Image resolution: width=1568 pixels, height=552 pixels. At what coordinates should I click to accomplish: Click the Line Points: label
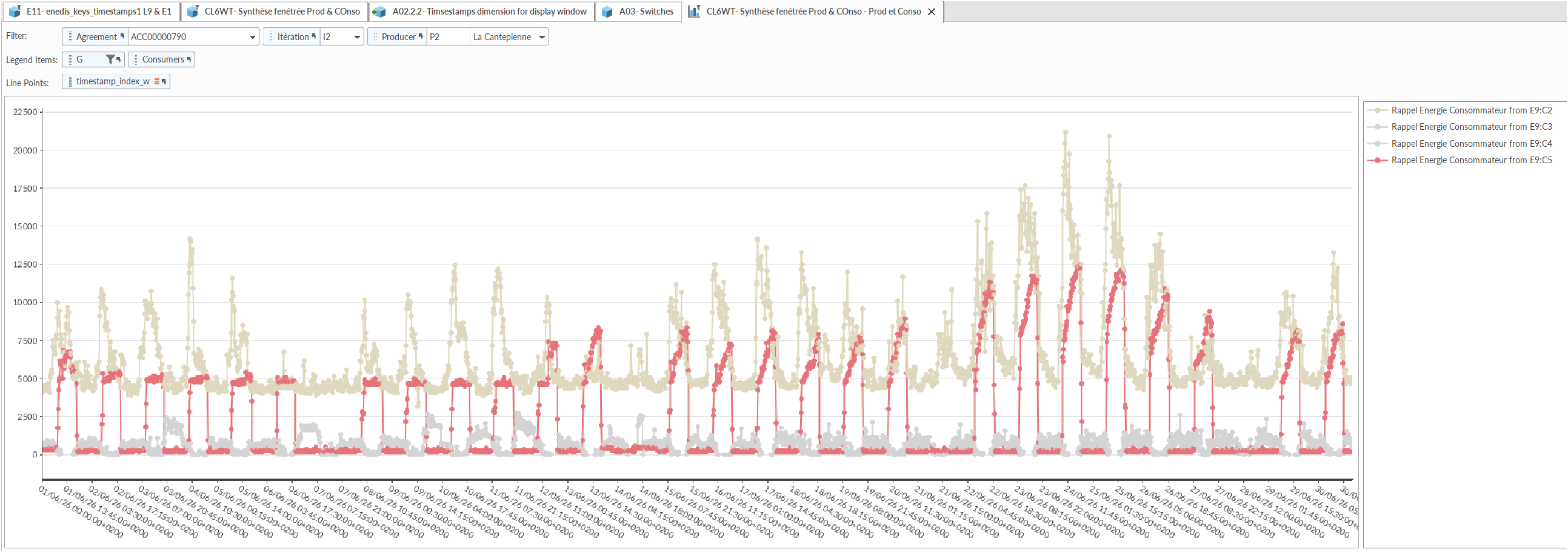27,83
